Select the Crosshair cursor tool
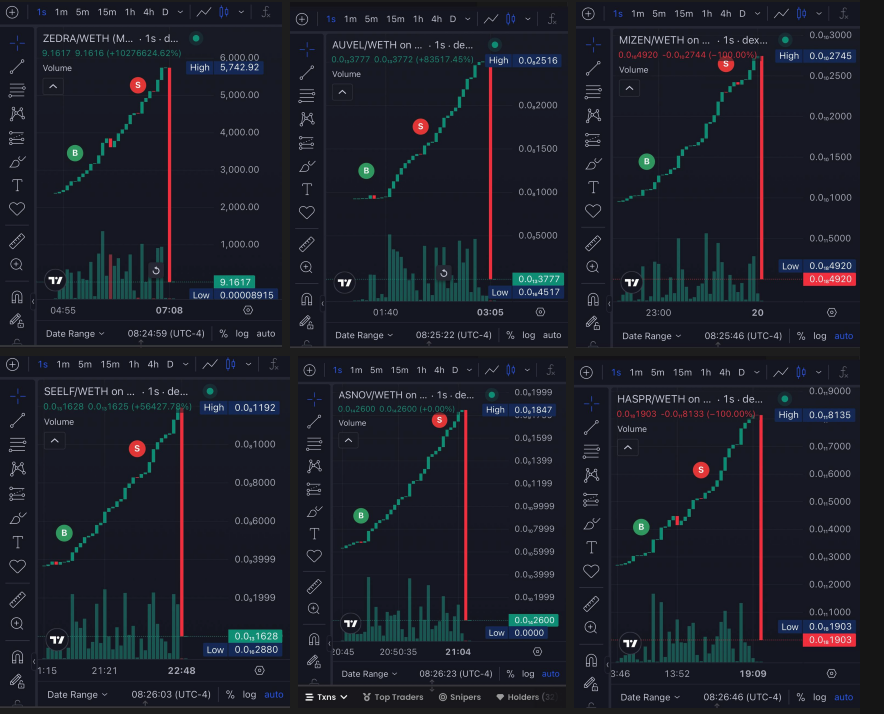The width and height of the screenshot is (884, 714). coord(17,45)
